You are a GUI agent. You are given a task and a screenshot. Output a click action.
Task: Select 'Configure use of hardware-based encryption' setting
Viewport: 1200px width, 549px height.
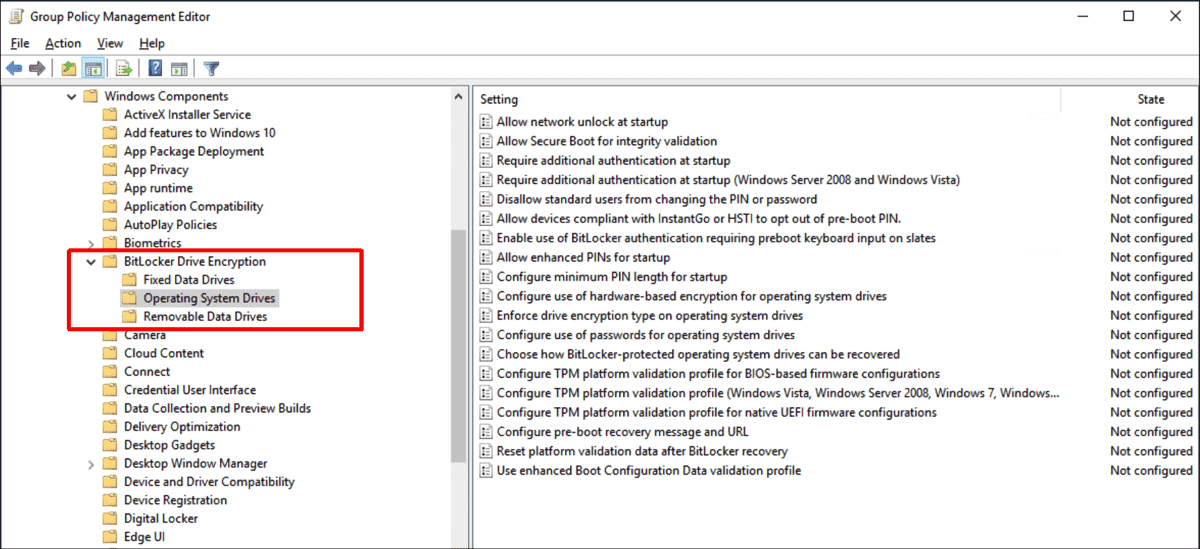click(x=691, y=296)
